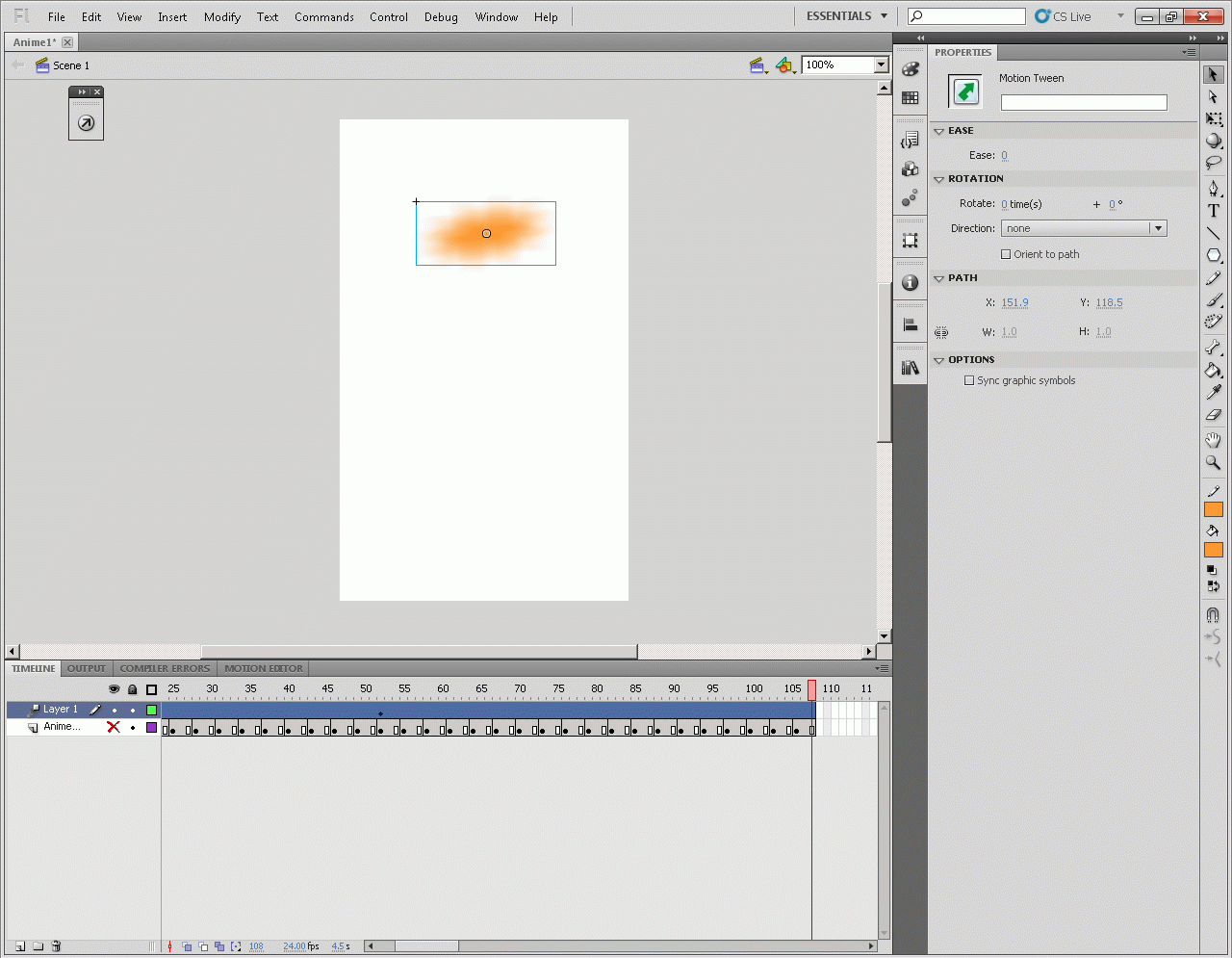Open the Modify menu
Screen dimensions: 1232x958
221,16
